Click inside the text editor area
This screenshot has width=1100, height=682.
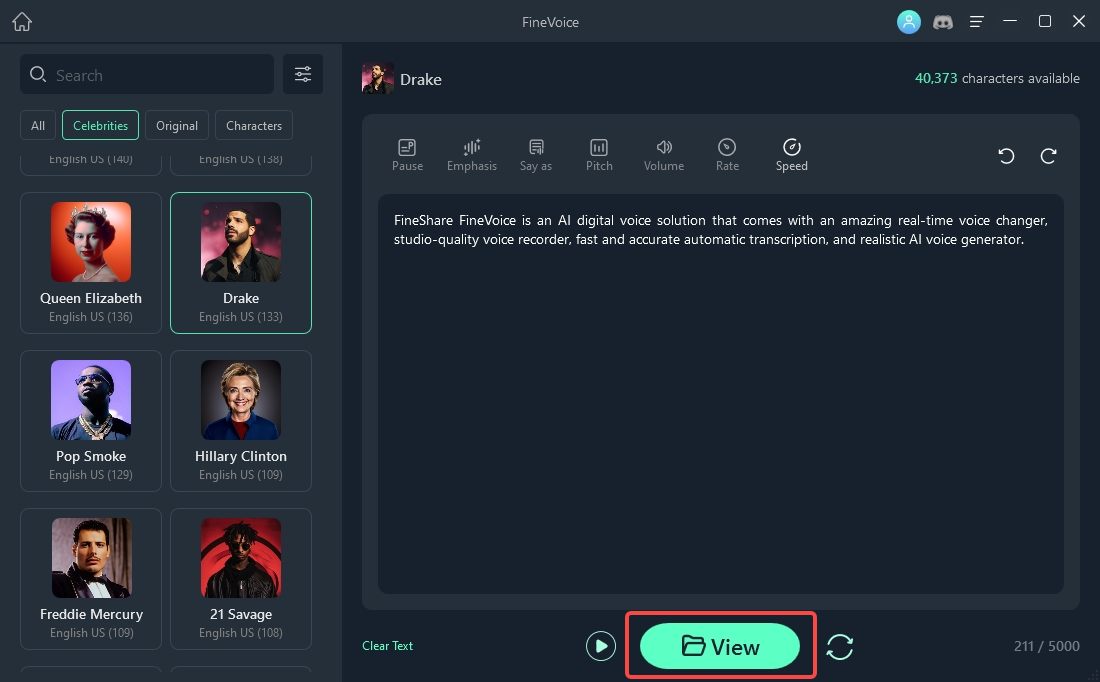tap(720, 394)
